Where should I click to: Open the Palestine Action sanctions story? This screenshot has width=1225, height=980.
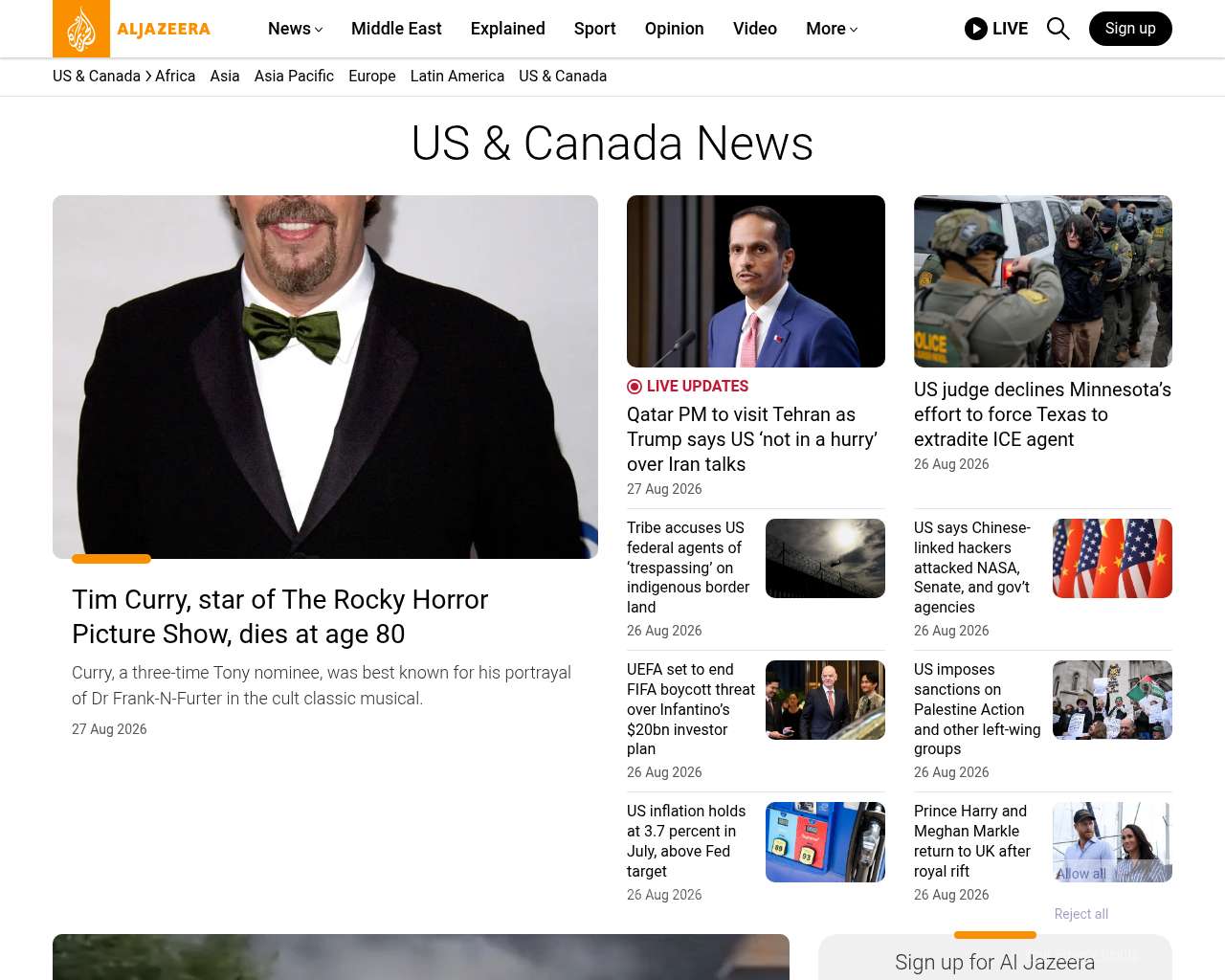977,709
